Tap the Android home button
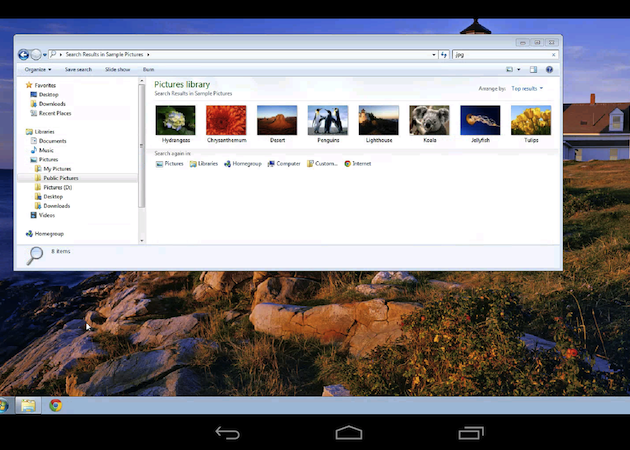The width and height of the screenshot is (630, 450). pyautogui.click(x=348, y=433)
